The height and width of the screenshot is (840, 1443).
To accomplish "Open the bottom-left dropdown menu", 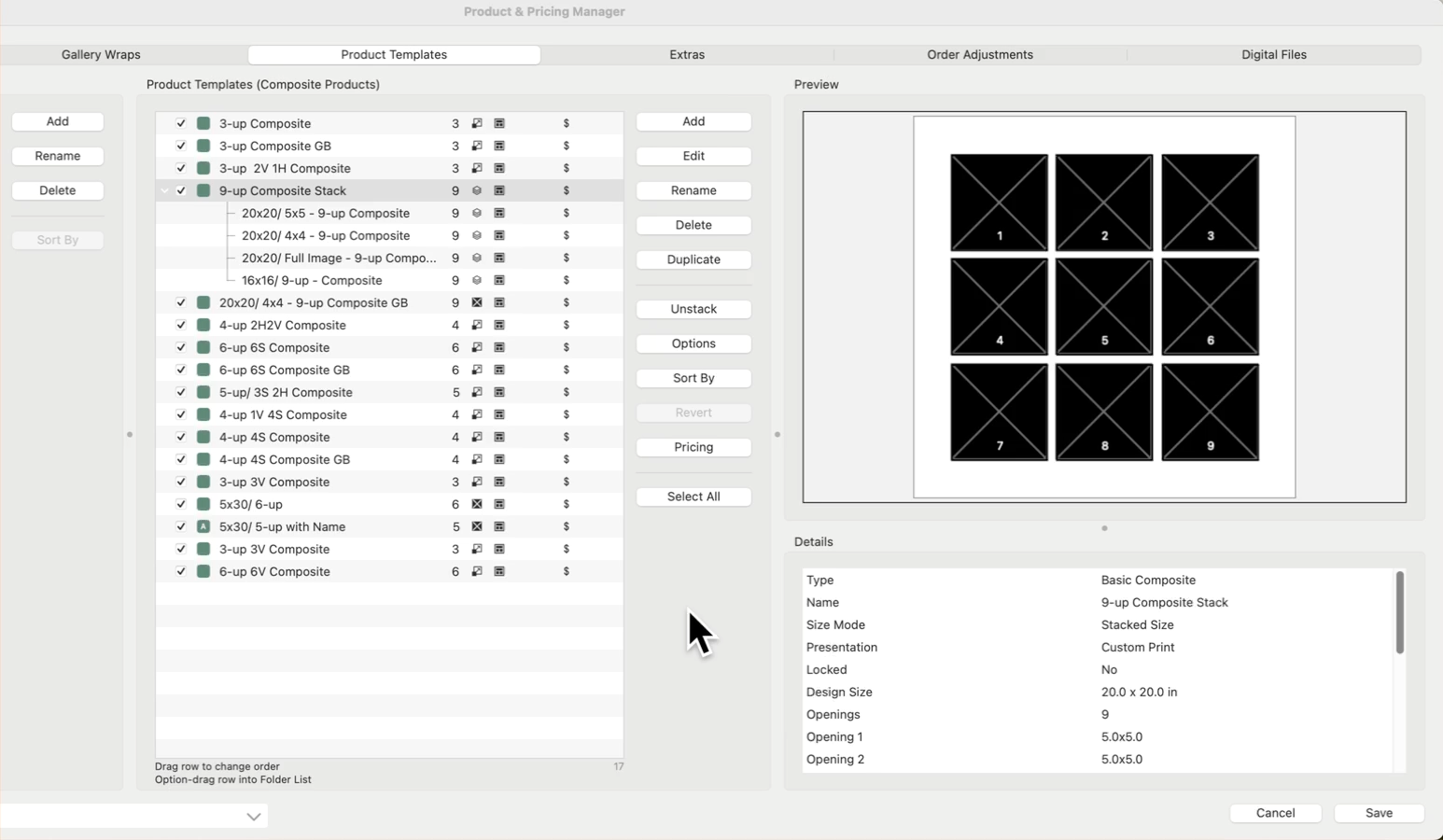I will coord(253,816).
